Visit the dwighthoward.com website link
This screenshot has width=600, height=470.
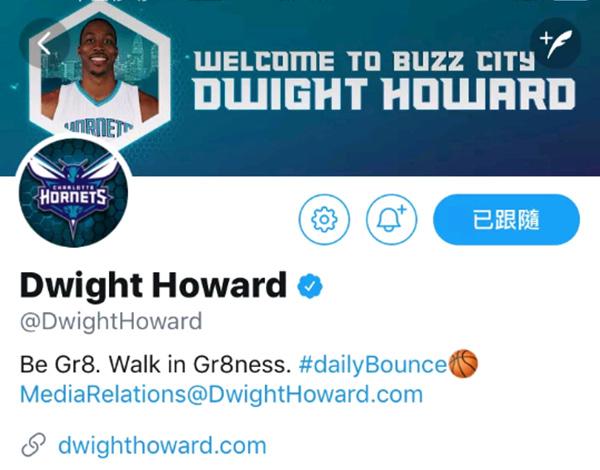[162, 446]
